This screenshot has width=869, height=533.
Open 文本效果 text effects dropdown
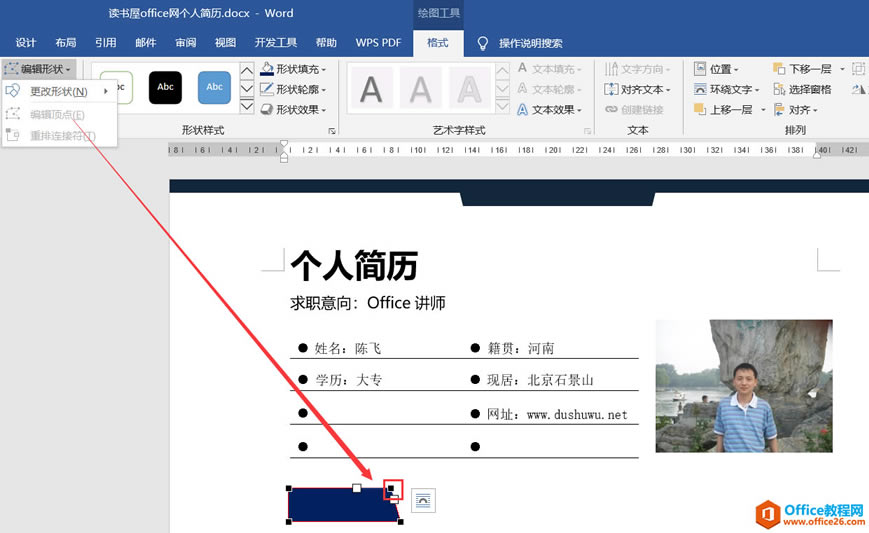point(550,110)
